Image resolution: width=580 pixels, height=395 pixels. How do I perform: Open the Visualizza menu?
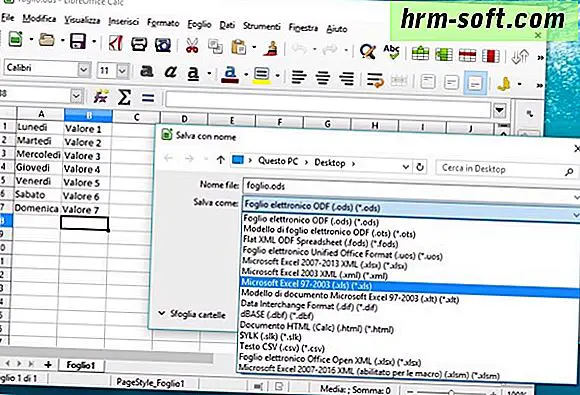[82, 20]
